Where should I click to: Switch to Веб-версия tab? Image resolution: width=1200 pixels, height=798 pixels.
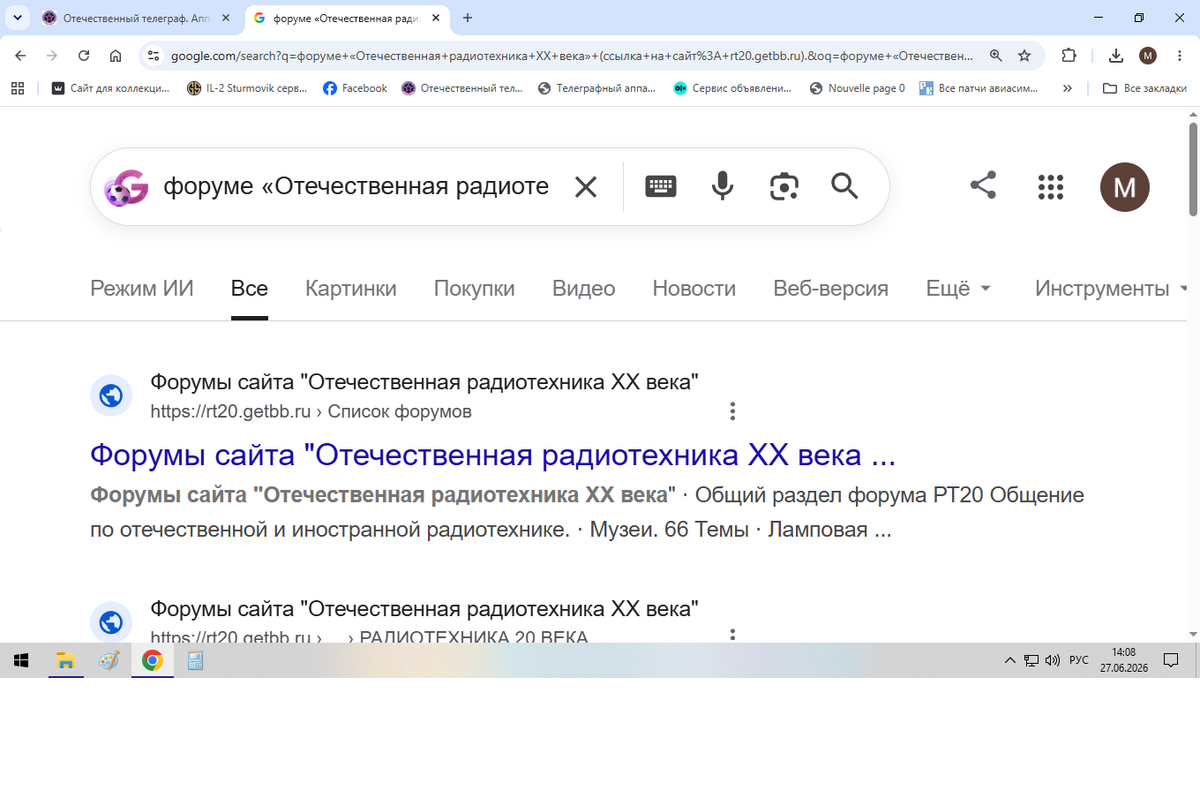[831, 288]
